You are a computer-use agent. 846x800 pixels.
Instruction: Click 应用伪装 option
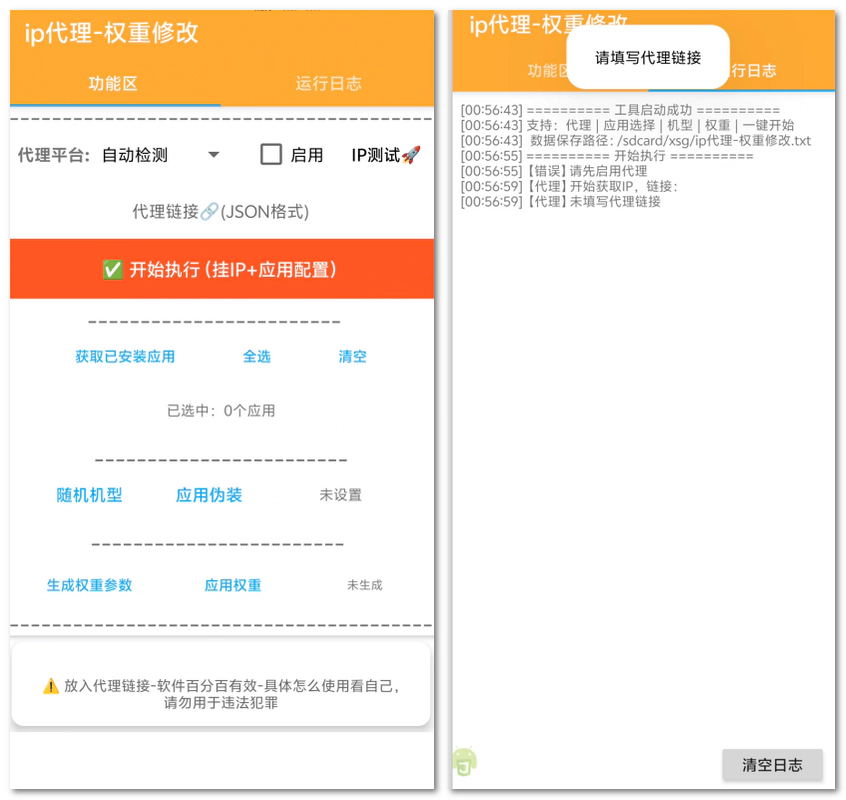tap(209, 495)
